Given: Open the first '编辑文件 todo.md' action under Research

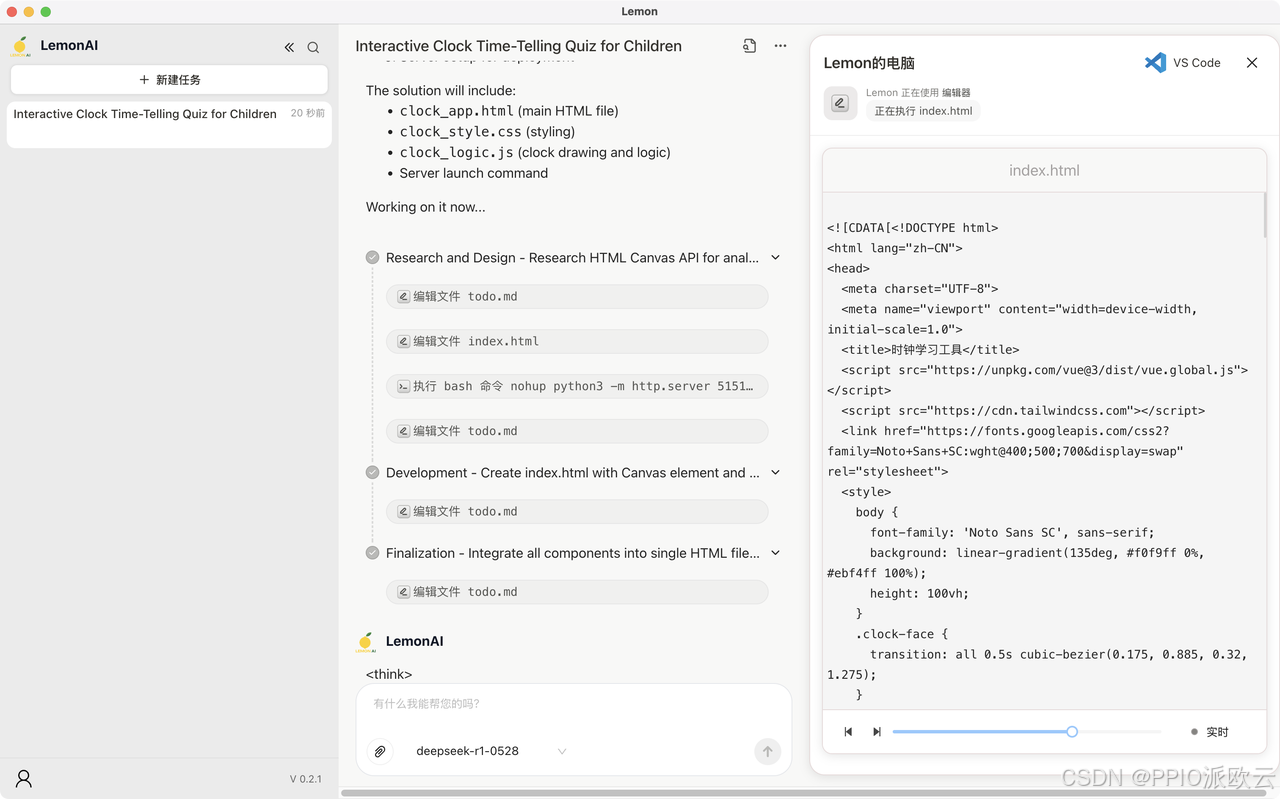Looking at the screenshot, I should tap(577, 297).
